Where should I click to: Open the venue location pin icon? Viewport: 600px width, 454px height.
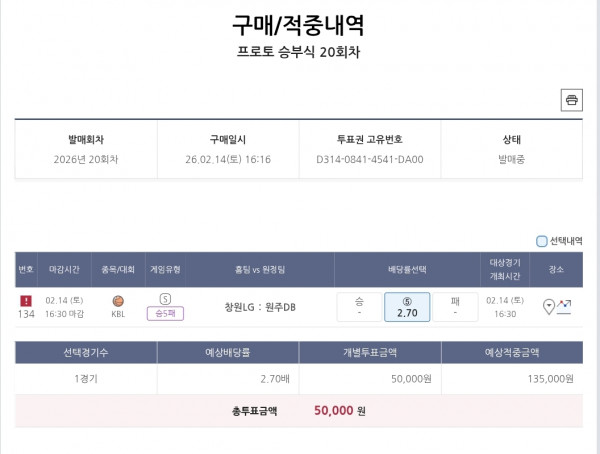(x=549, y=306)
